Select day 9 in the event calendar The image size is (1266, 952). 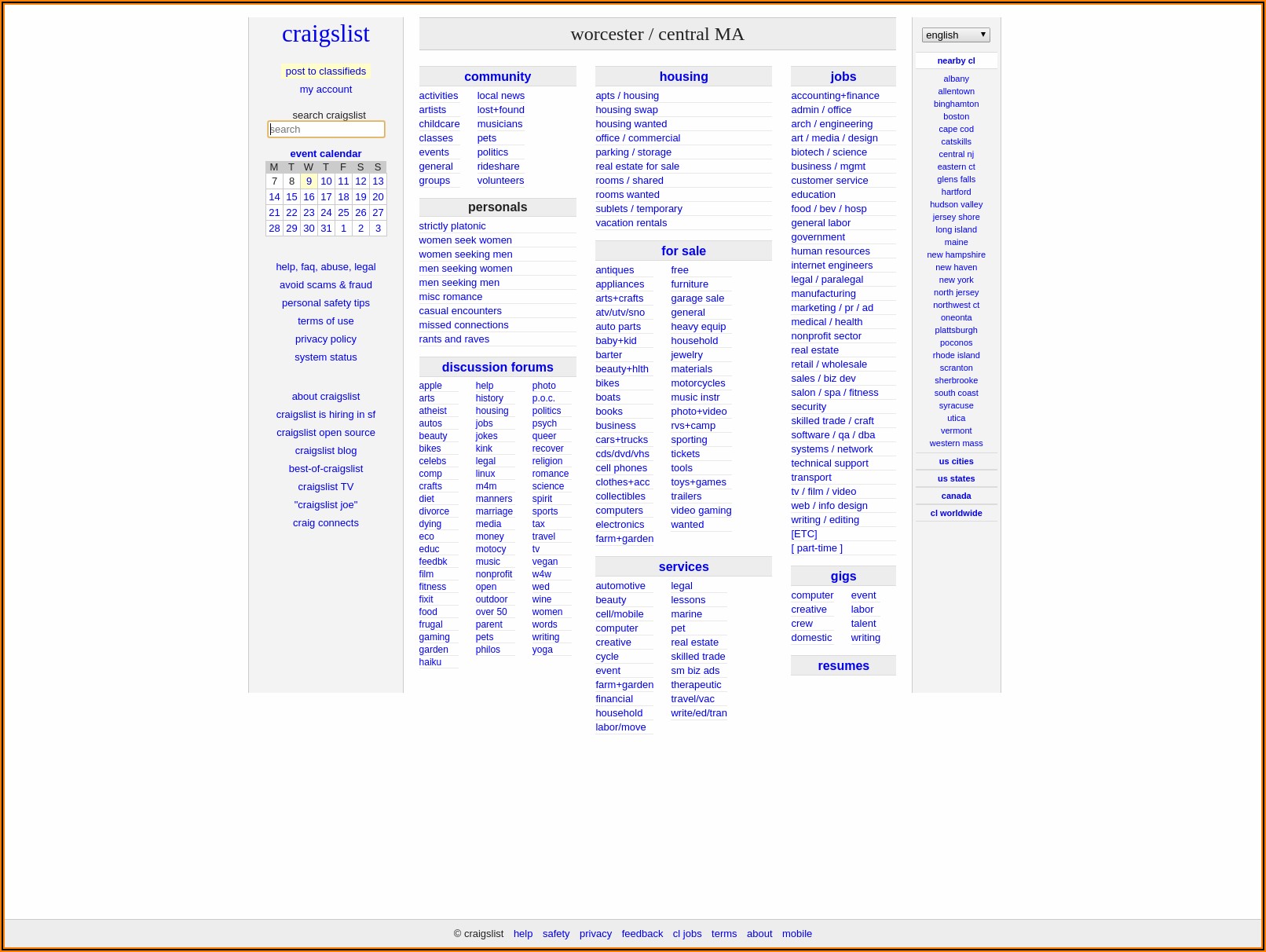(309, 181)
